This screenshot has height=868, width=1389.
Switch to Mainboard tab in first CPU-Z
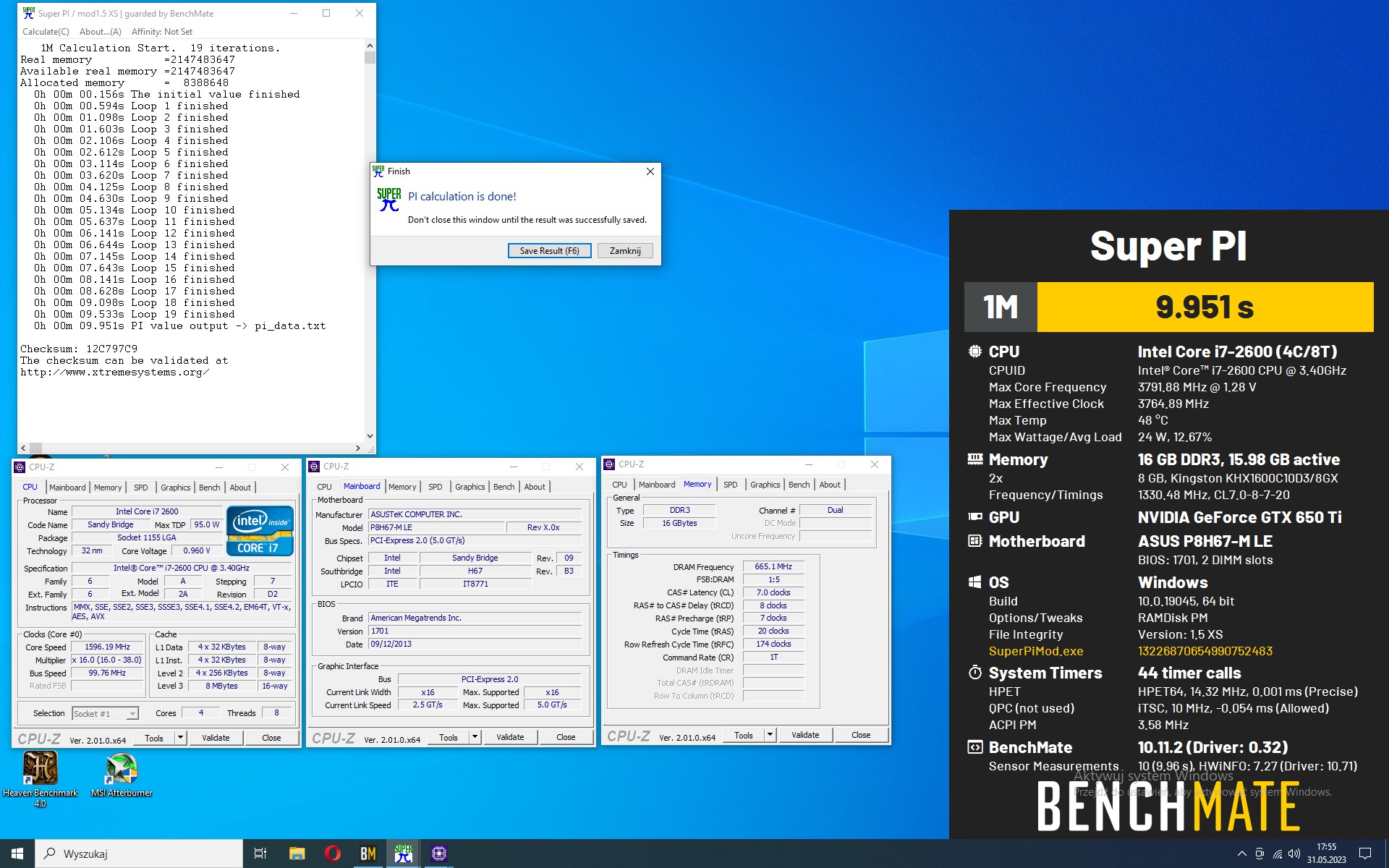point(67,488)
